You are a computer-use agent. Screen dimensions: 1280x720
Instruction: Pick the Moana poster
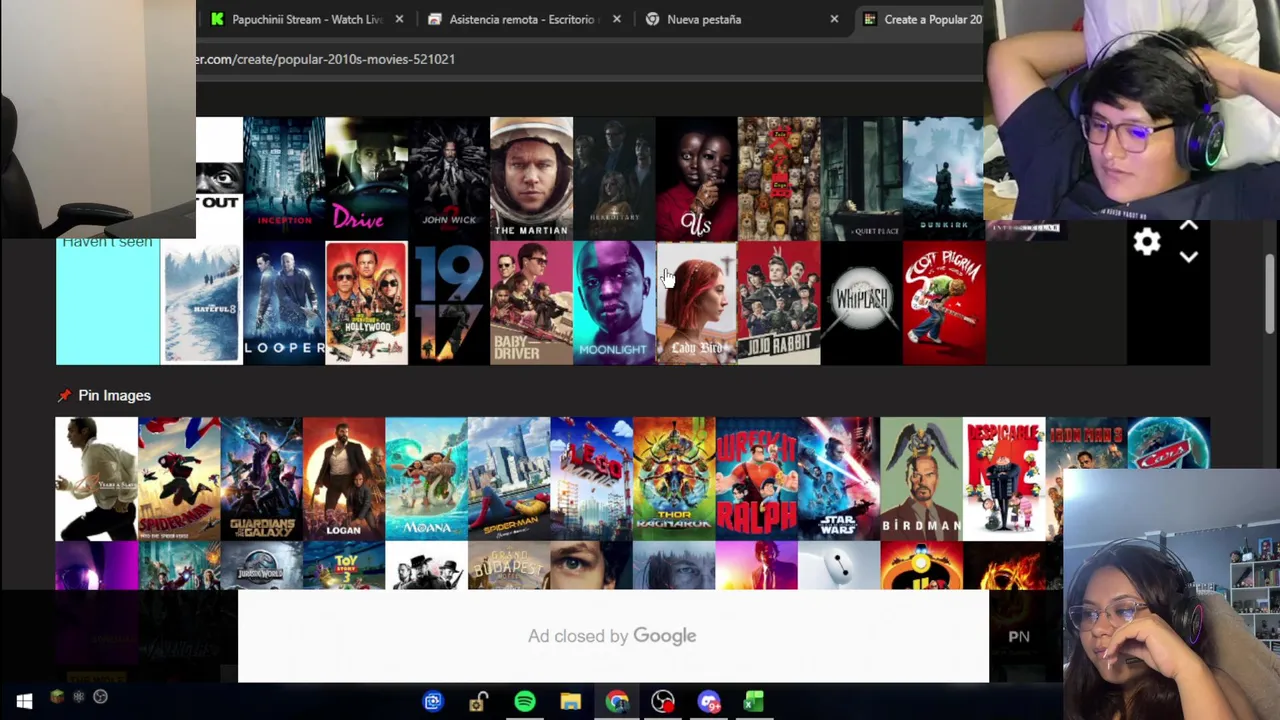(x=426, y=479)
